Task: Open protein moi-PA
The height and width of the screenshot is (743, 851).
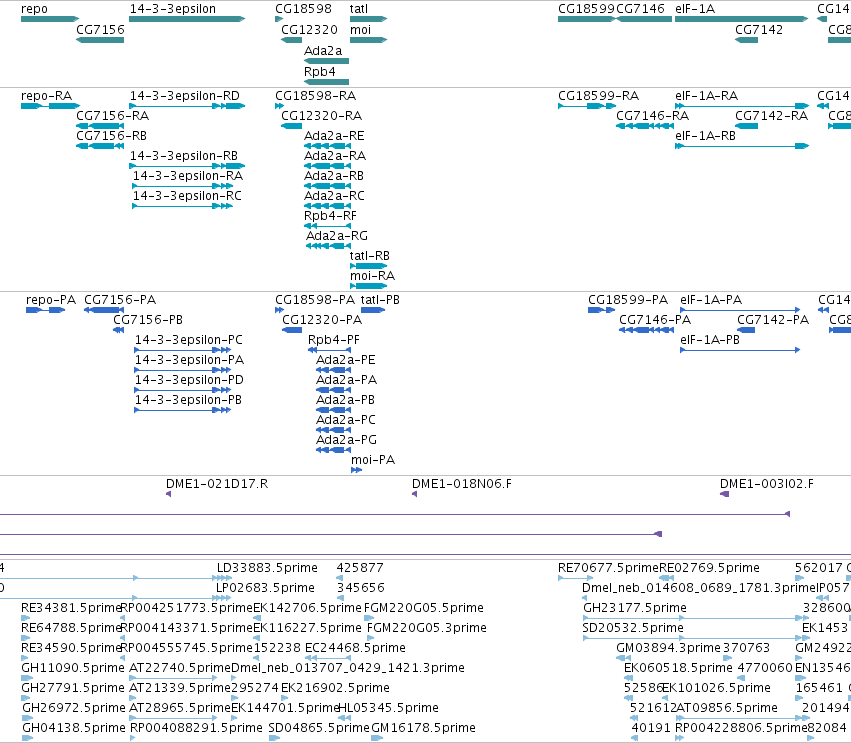Action: [373, 460]
